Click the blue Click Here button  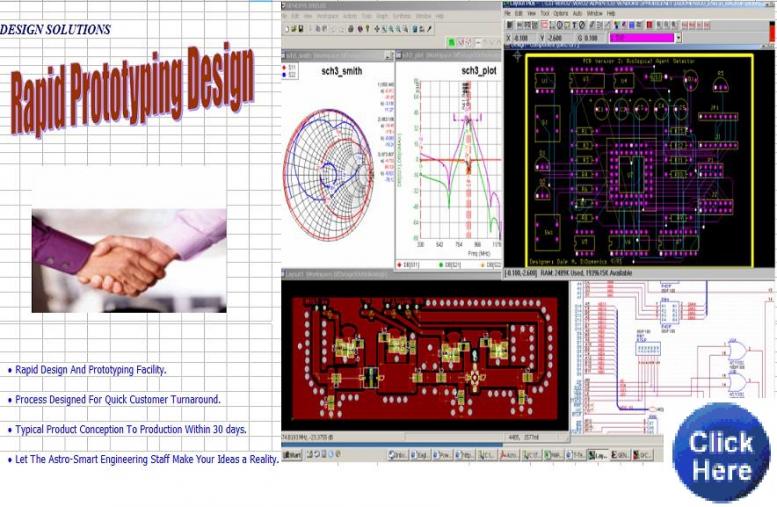click(721, 452)
